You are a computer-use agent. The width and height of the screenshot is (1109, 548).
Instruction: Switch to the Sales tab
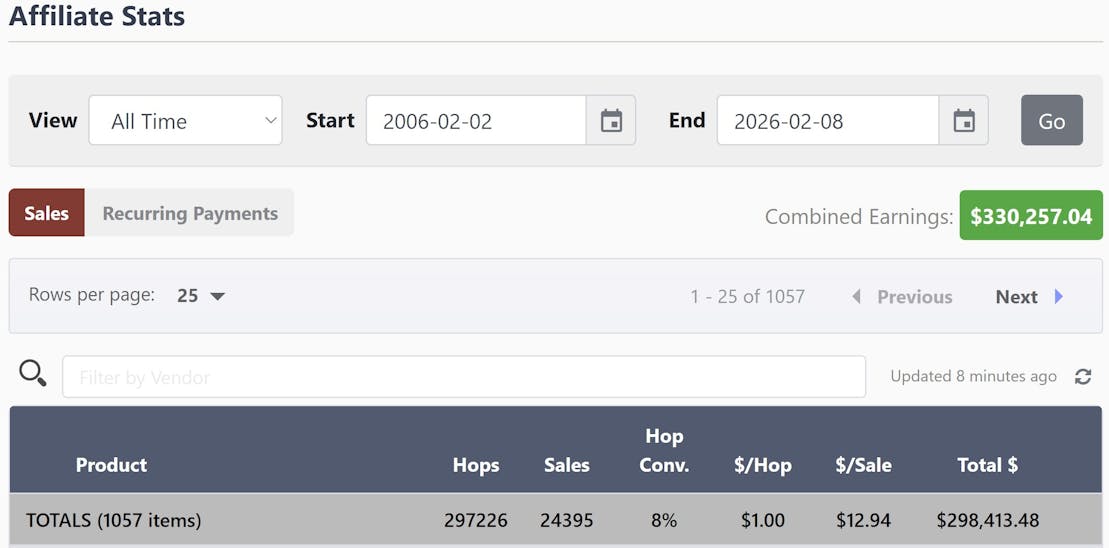click(x=47, y=213)
